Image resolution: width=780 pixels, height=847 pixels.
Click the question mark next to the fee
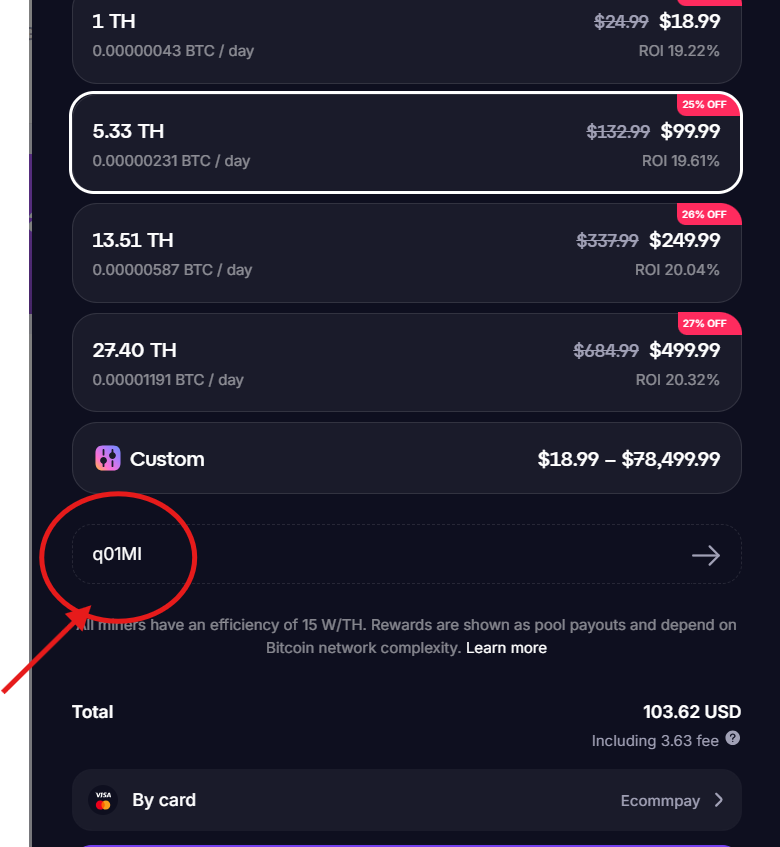click(733, 740)
